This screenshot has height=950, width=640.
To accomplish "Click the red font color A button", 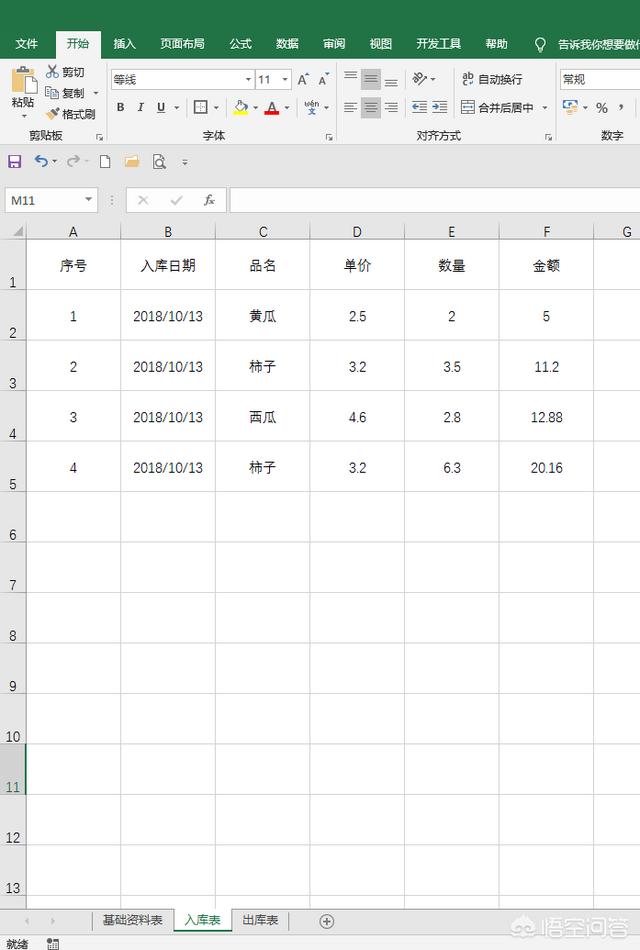I will [x=272, y=108].
